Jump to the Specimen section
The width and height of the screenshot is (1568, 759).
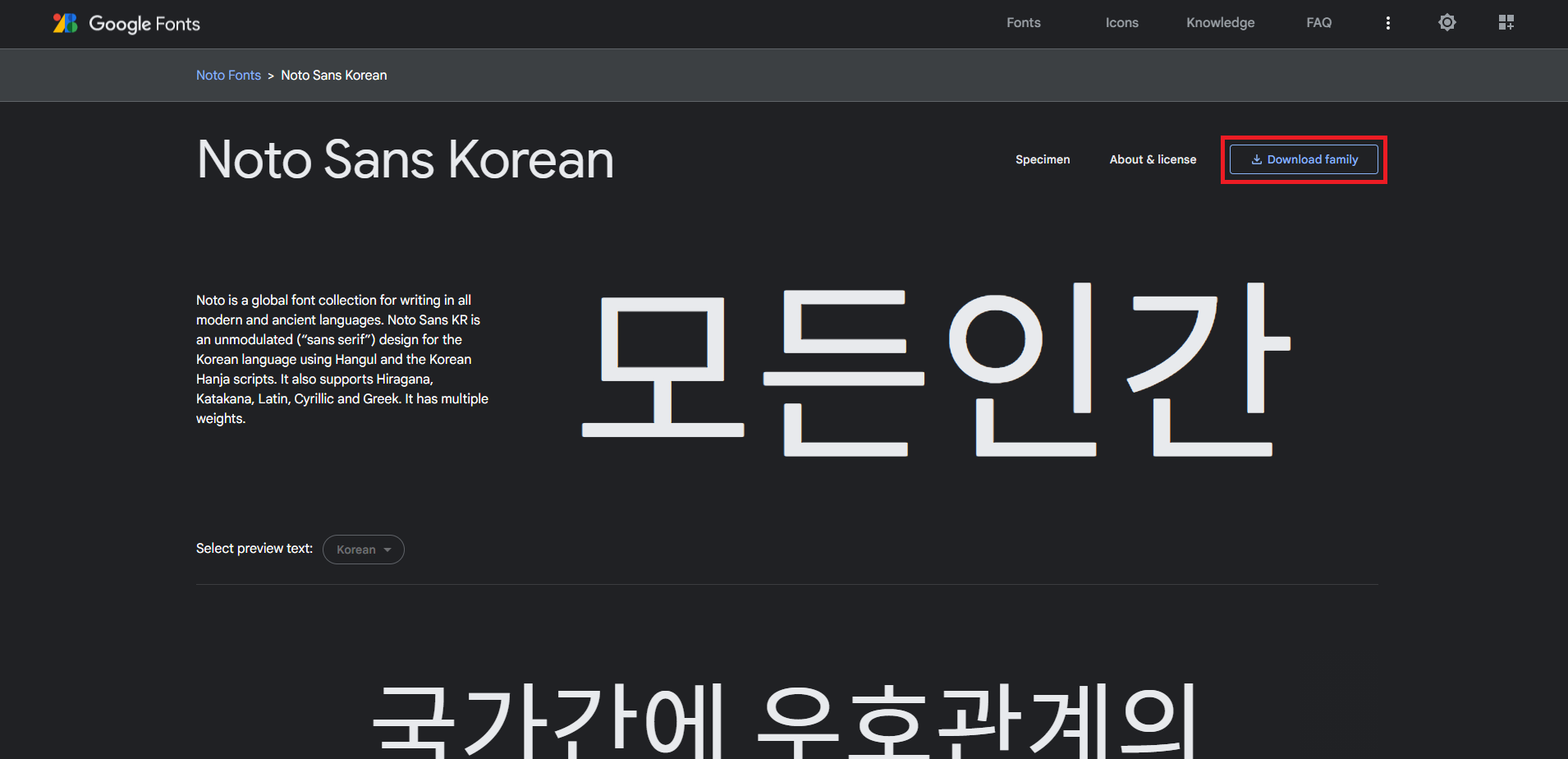pyautogui.click(x=1043, y=159)
